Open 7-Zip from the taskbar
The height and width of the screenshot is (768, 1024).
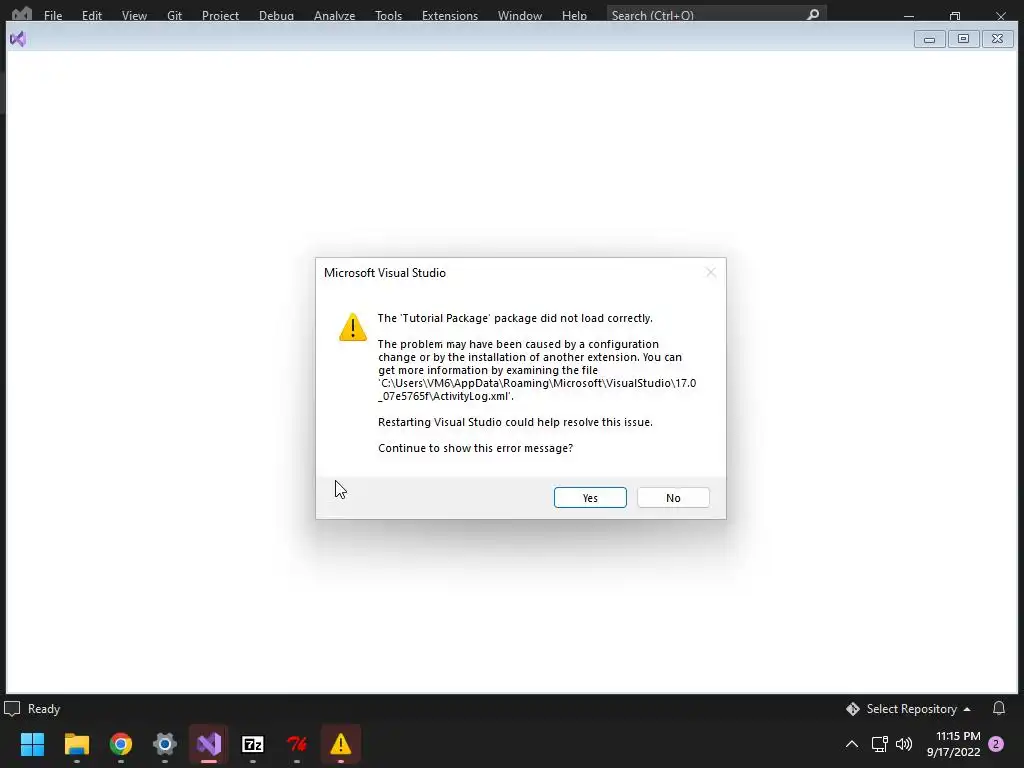pos(253,744)
